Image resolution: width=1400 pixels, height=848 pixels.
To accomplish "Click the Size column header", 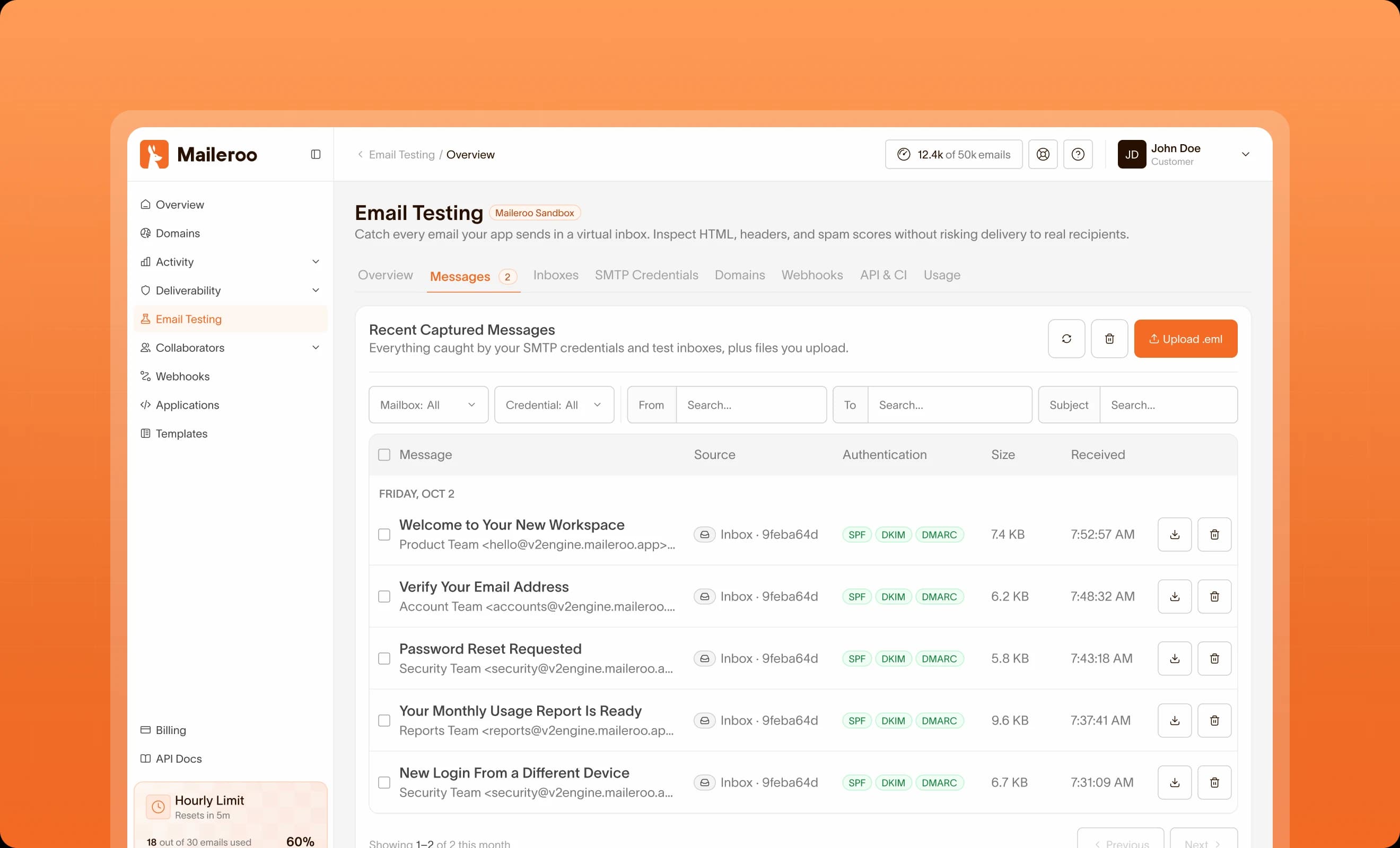I will pyautogui.click(x=1003, y=454).
